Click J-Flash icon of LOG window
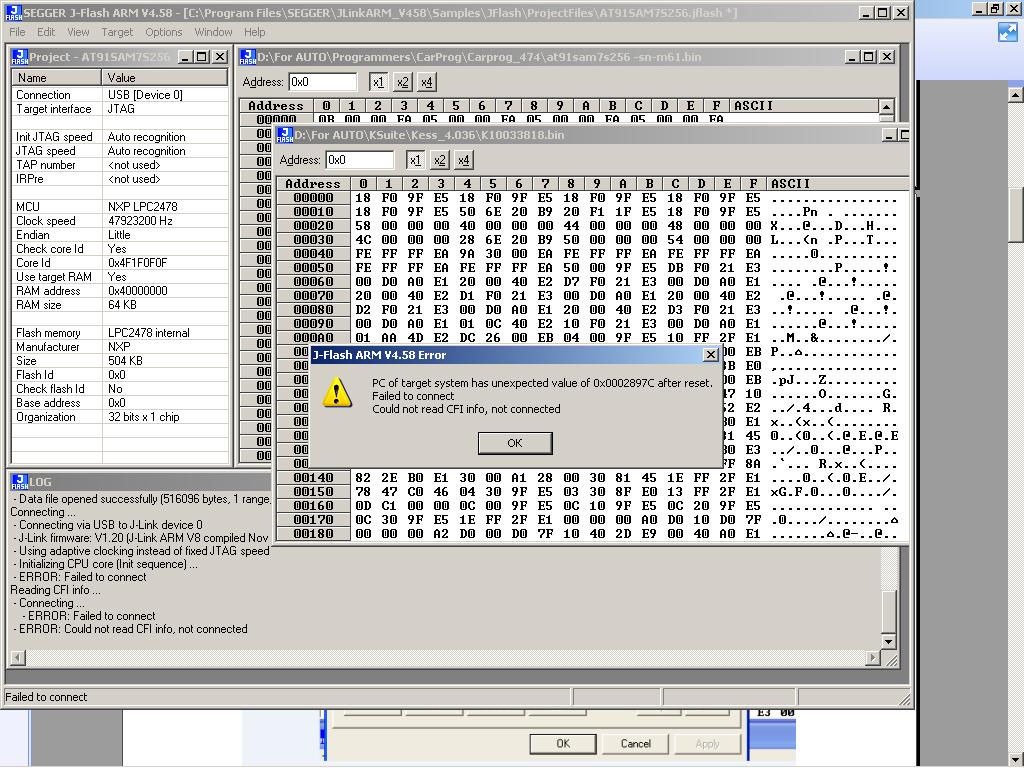 point(20,482)
